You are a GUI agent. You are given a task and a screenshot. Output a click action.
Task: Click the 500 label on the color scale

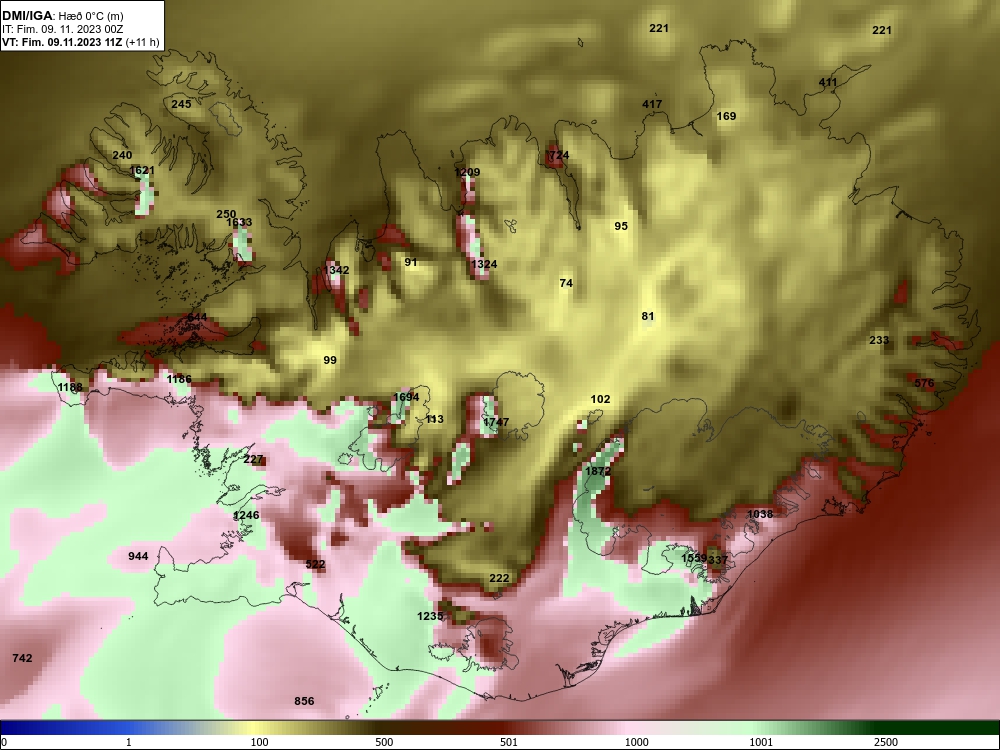[x=384, y=742]
